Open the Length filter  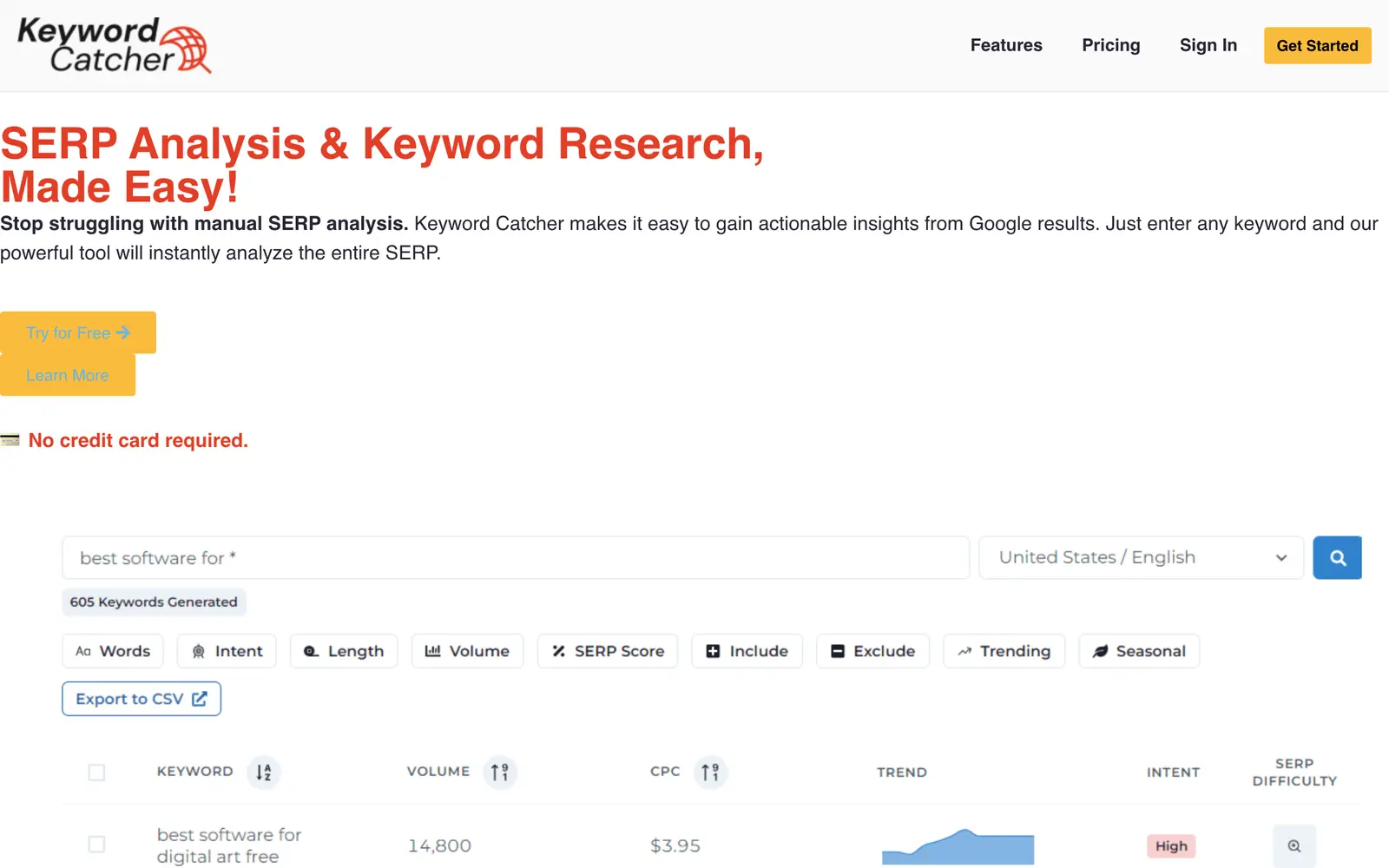point(344,651)
